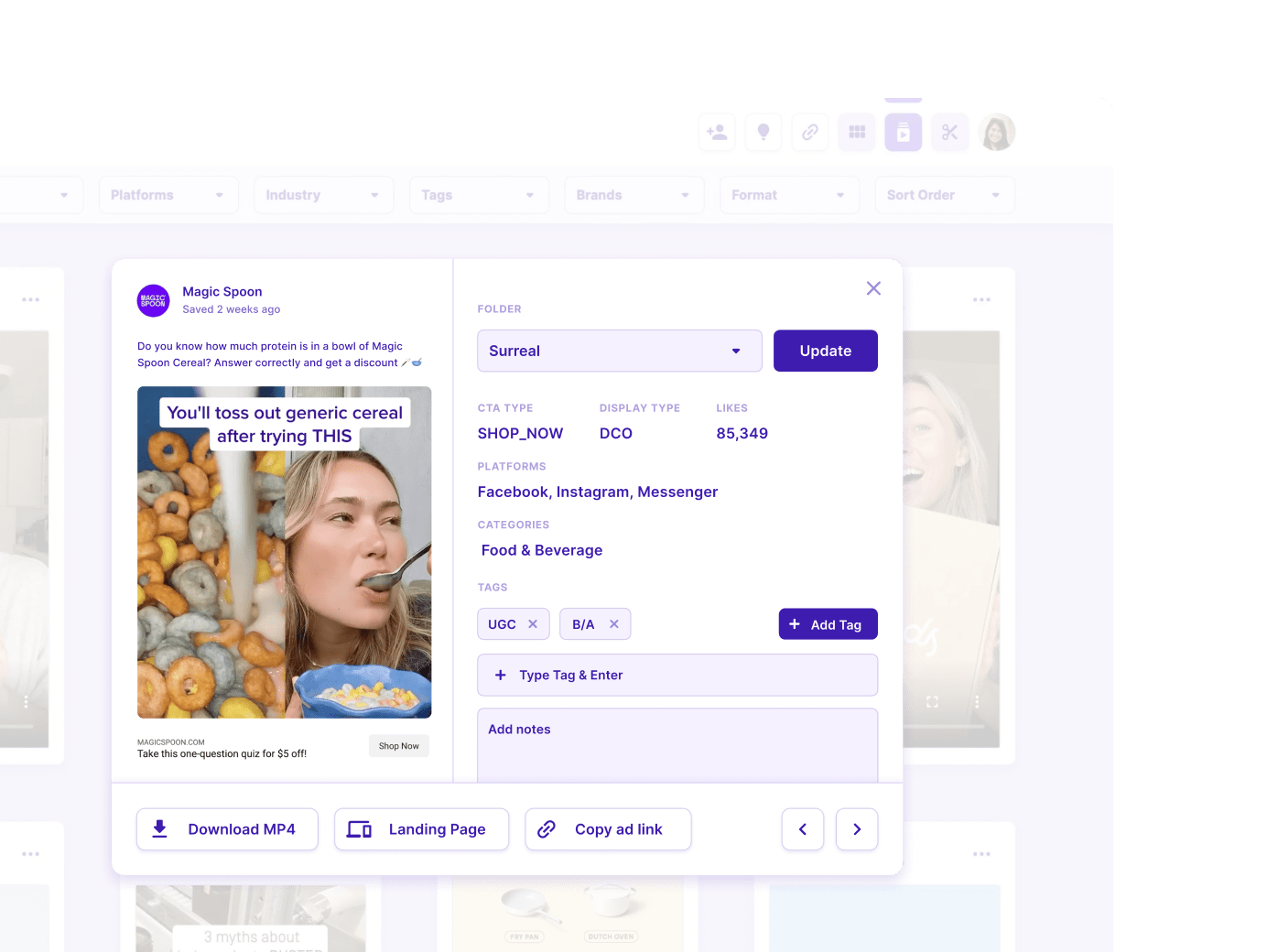This screenshot has width=1267, height=952.
Task: Open the Sort Order dropdown
Action: [x=944, y=195]
